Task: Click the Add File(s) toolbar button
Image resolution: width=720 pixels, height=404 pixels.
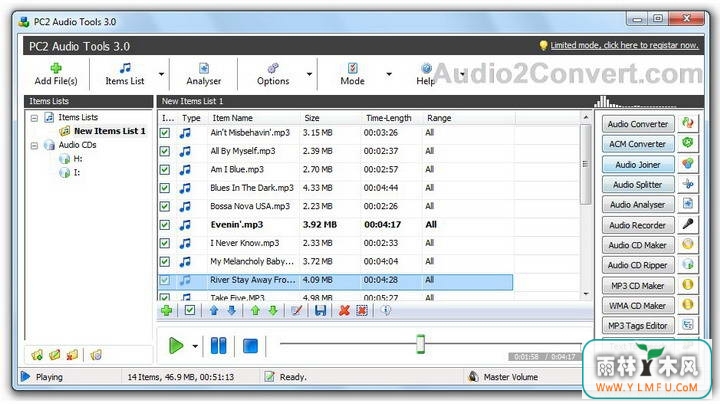Action: (x=56, y=74)
